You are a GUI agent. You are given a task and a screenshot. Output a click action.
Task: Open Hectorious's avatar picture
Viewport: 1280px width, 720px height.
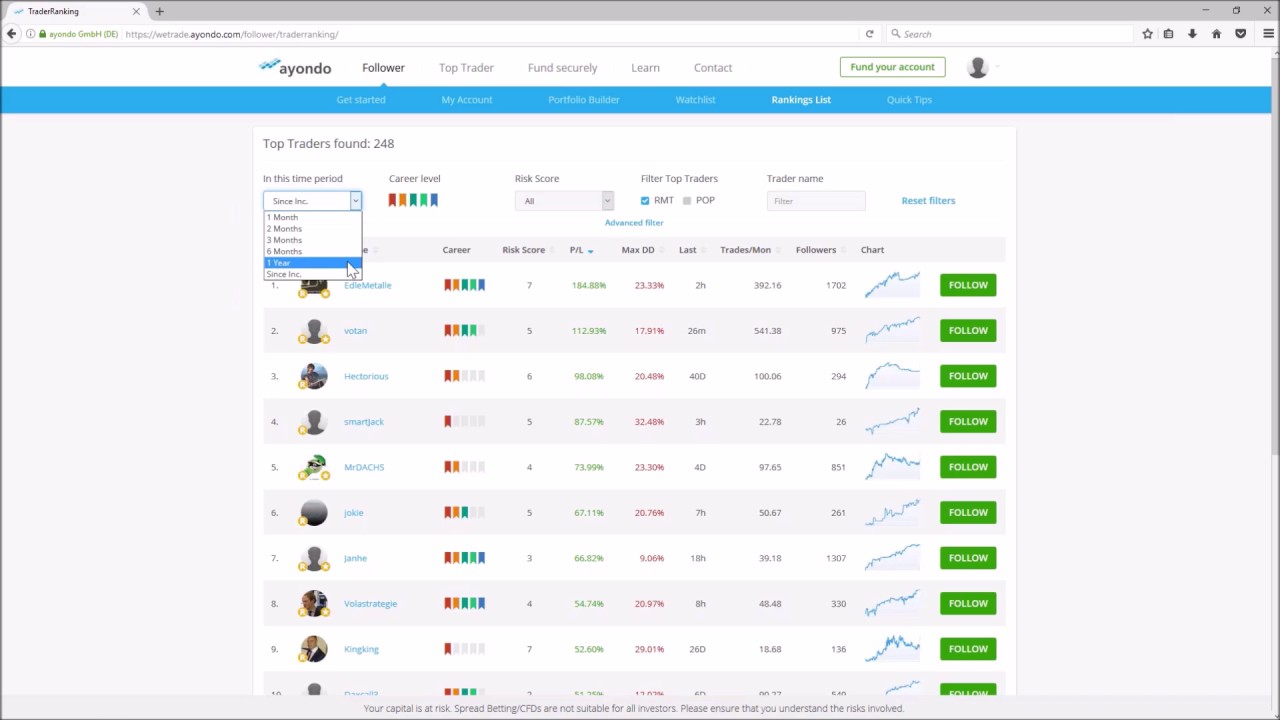tap(314, 376)
